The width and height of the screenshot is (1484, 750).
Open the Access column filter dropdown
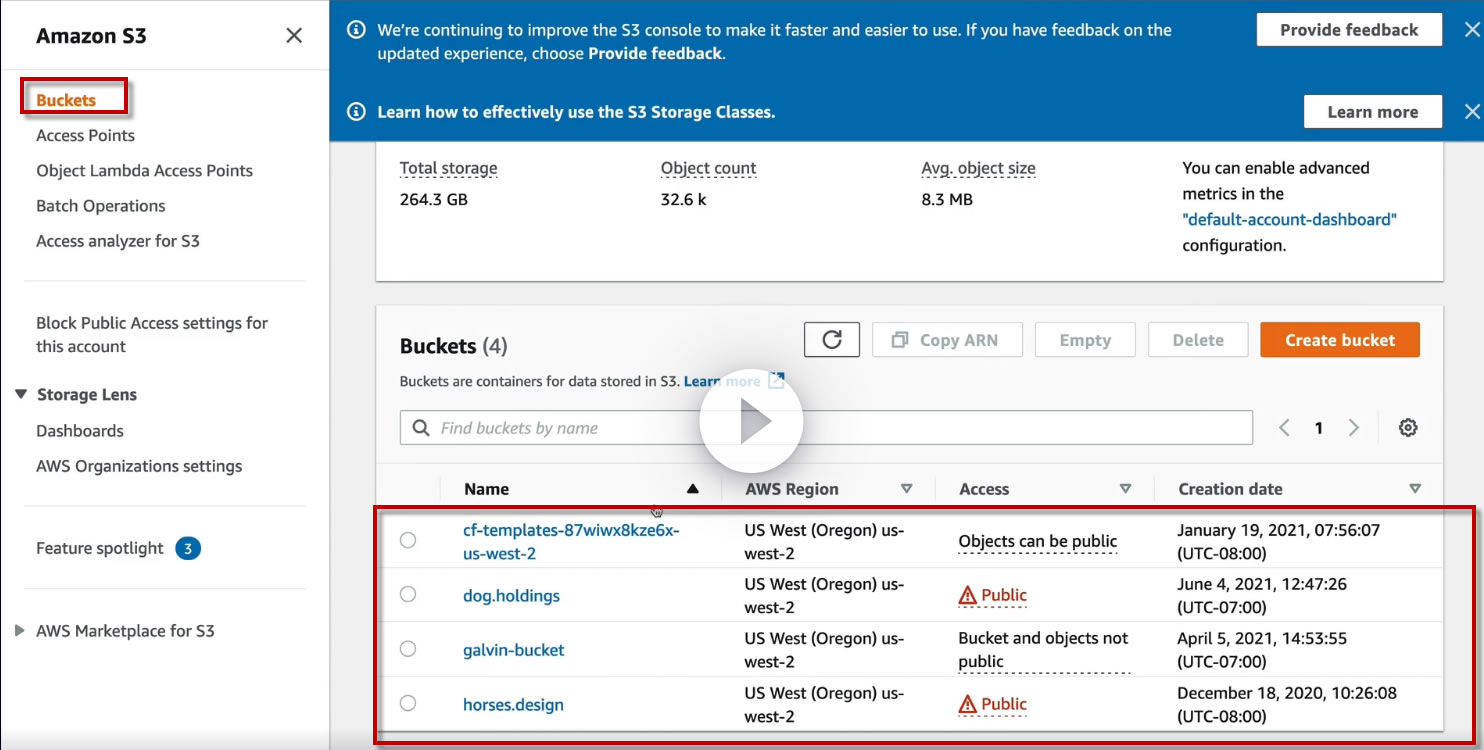(1125, 489)
